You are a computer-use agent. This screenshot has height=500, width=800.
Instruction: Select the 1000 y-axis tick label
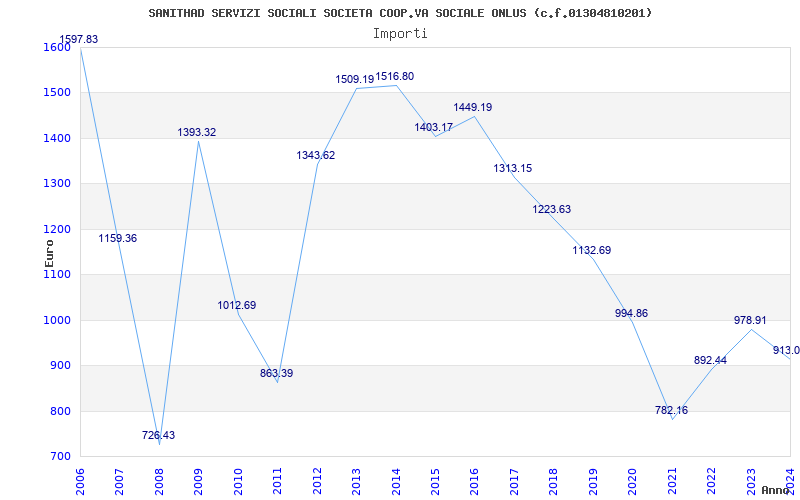(57, 320)
